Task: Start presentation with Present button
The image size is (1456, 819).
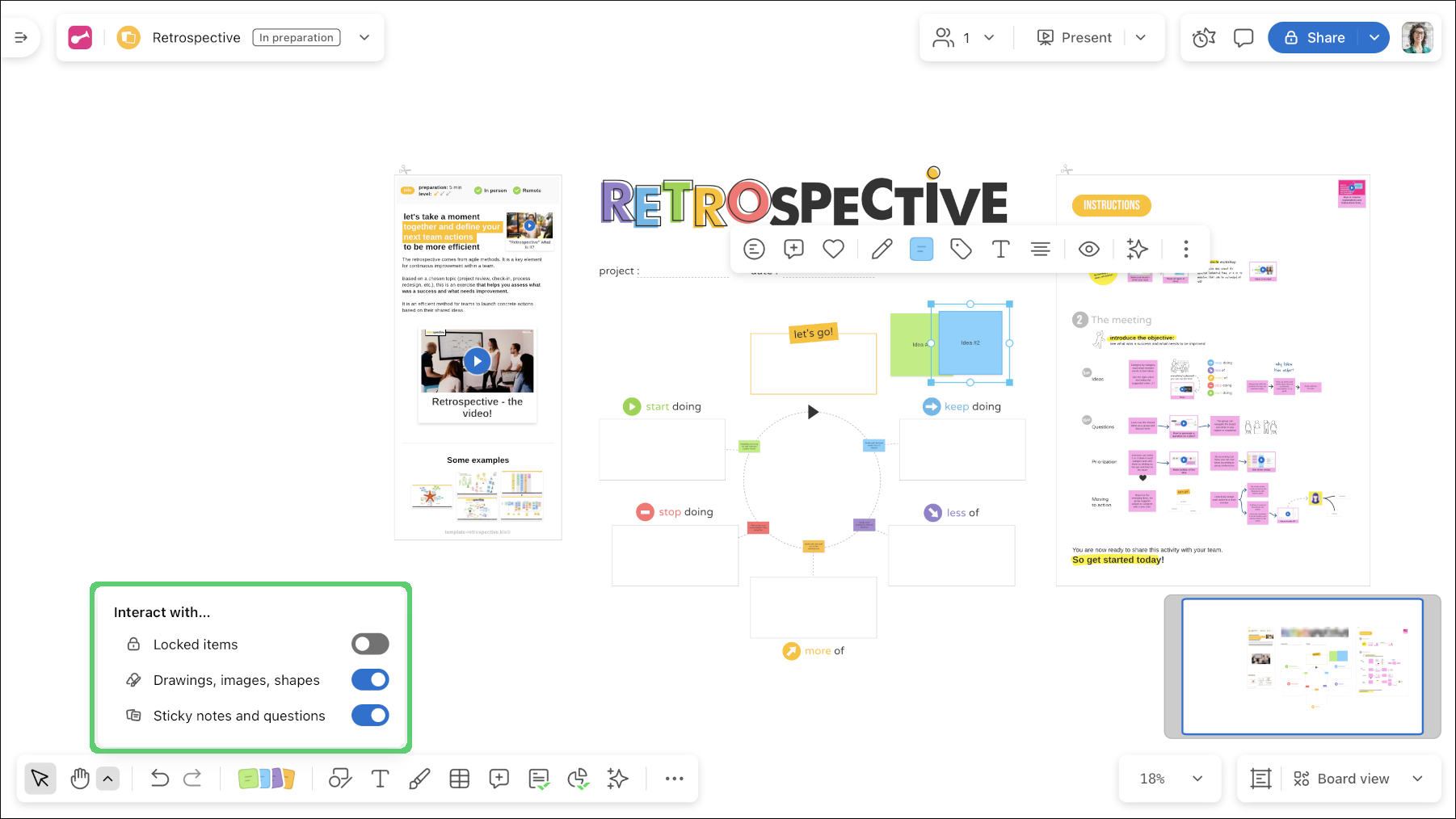Action: click(x=1075, y=38)
